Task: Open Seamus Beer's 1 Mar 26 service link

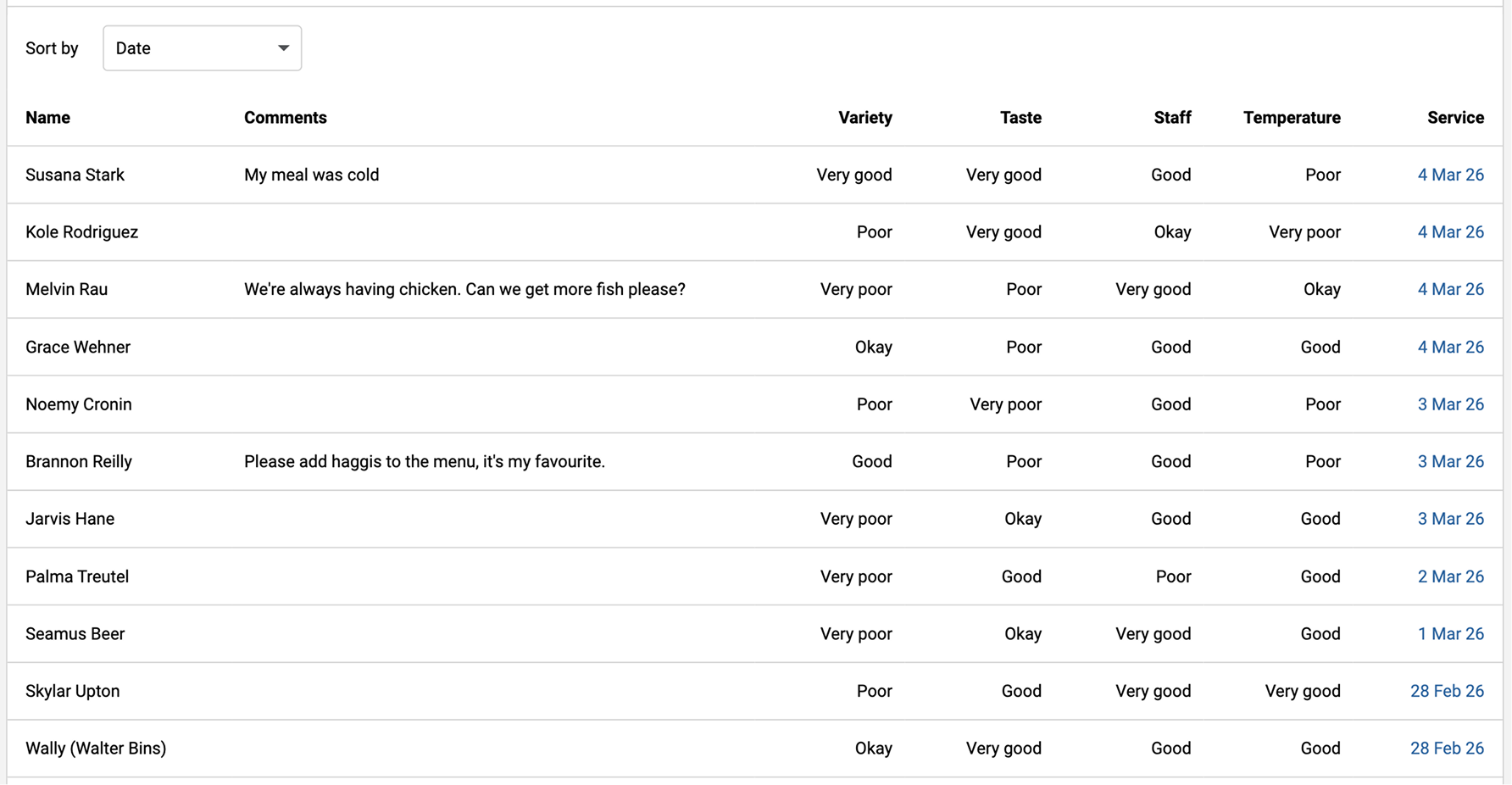Action: [x=1450, y=634]
